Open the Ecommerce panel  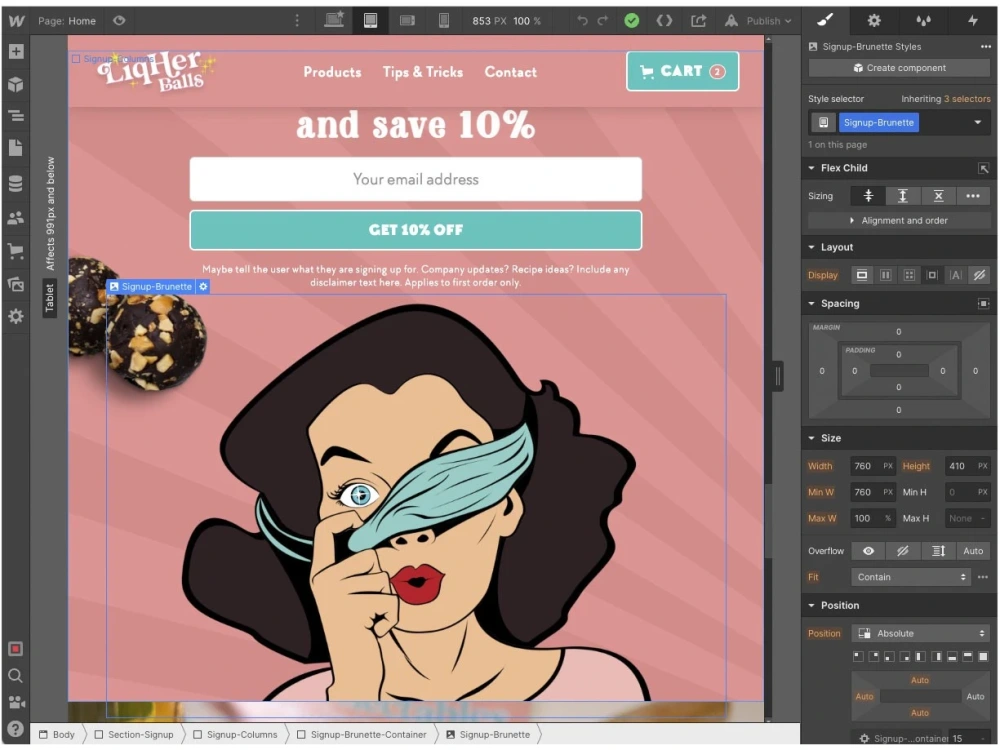(15, 251)
